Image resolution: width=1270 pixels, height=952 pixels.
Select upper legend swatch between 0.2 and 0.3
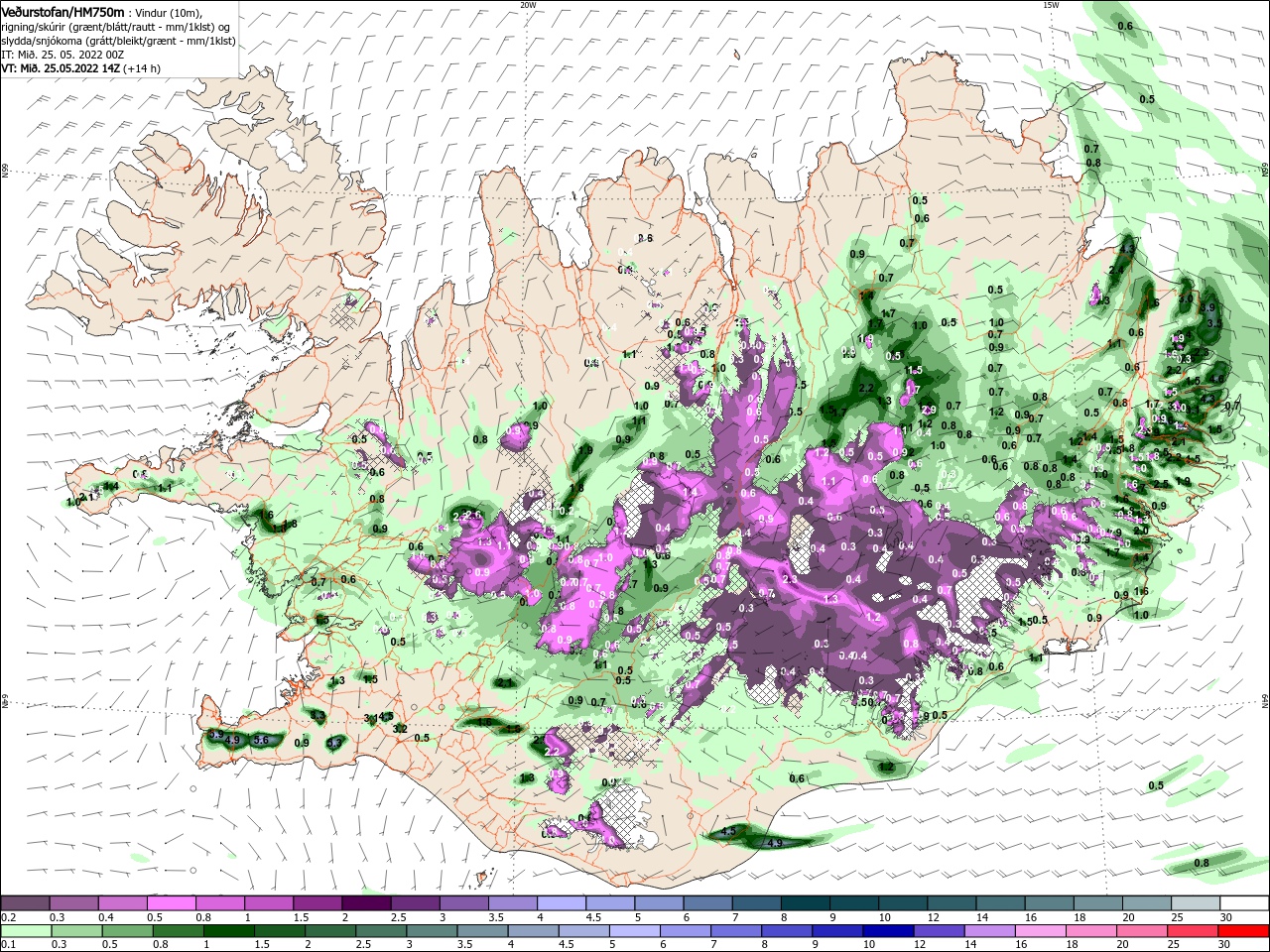25,903
